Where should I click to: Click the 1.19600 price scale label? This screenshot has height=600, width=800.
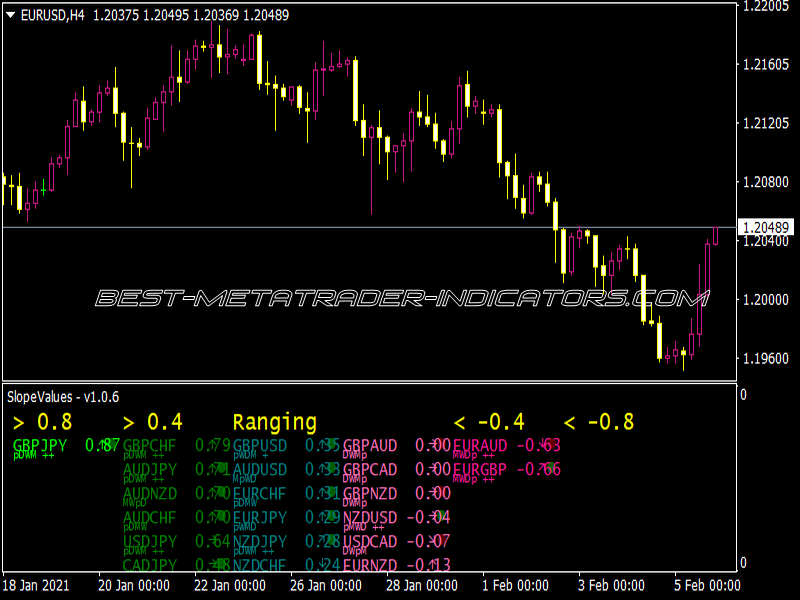pos(766,358)
